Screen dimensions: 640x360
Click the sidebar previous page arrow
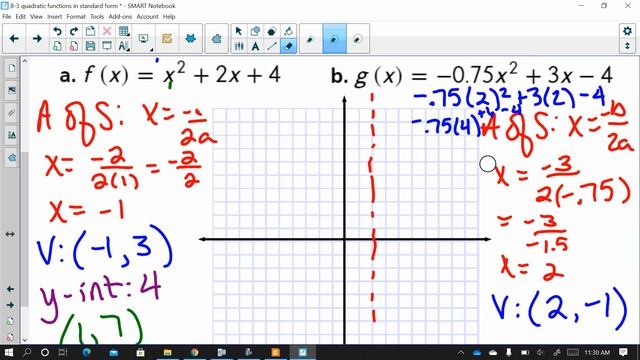pyautogui.click(x=10, y=289)
